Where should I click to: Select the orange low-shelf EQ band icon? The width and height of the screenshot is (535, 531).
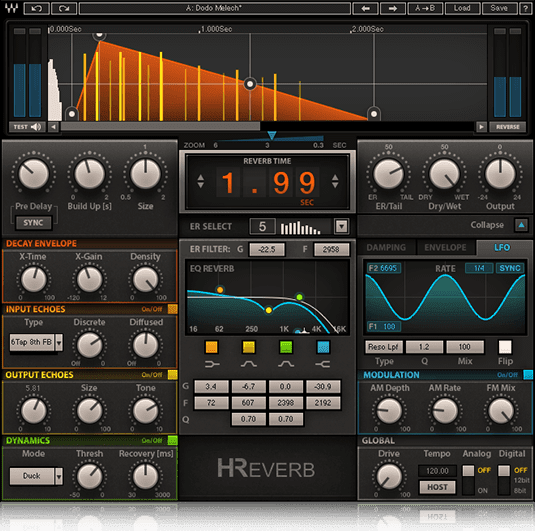coord(211,347)
